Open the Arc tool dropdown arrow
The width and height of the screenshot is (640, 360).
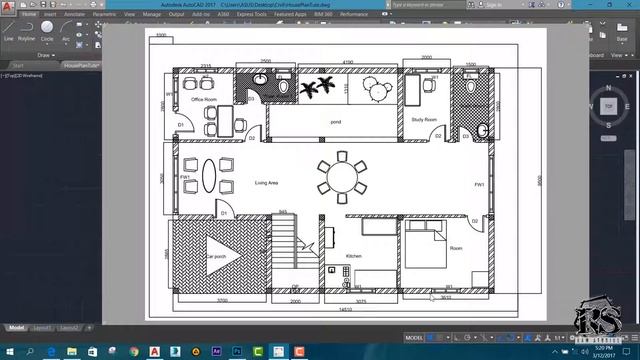[66, 44]
